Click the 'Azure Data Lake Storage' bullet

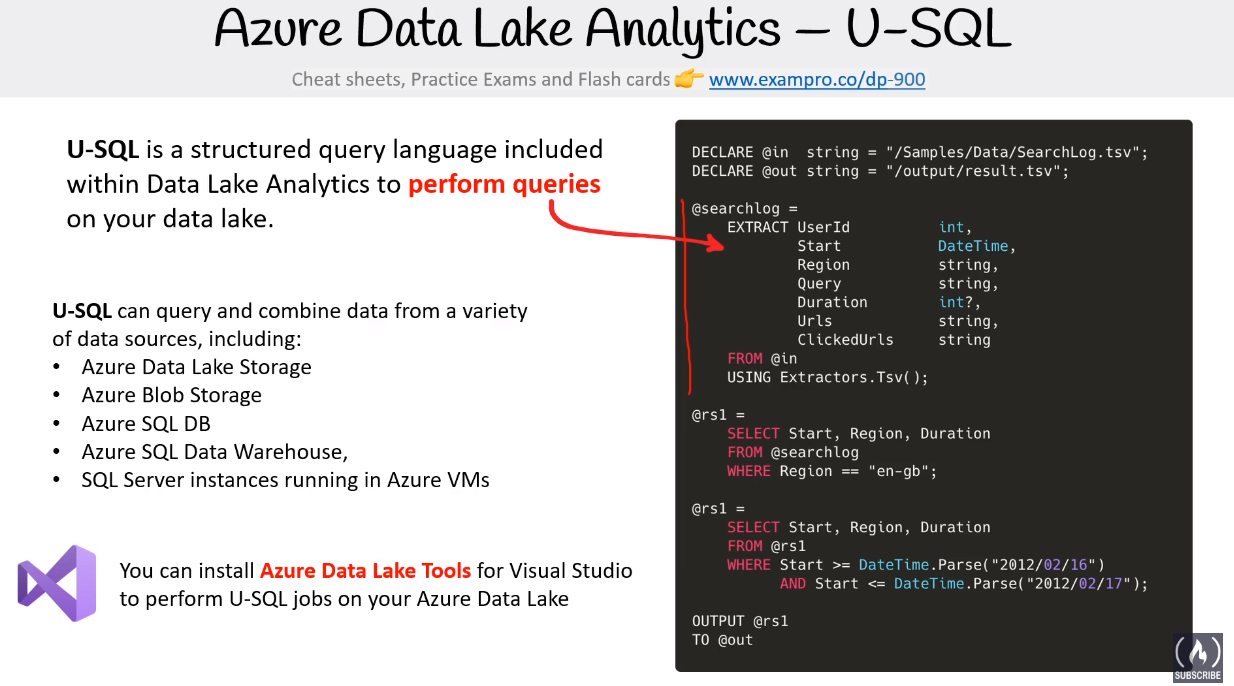(197, 367)
